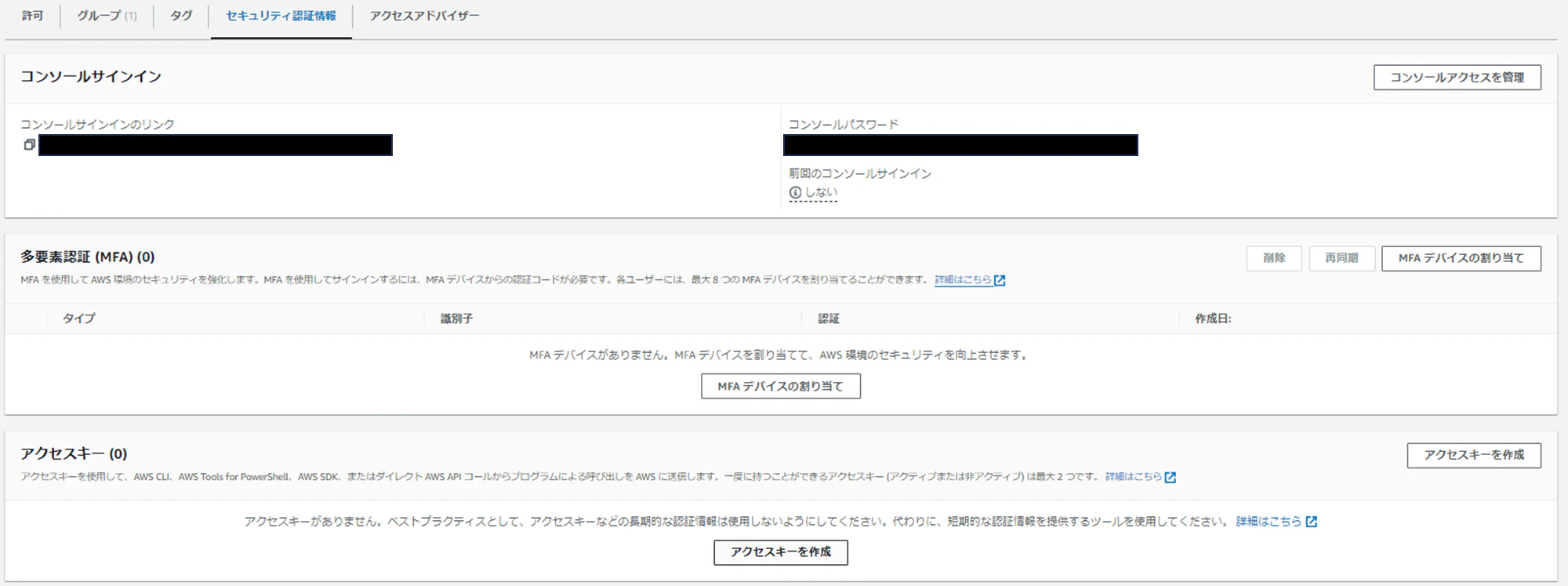
Task: Click MFA デバイスの割り当て below the empty-devices message
Action: [780, 386]
